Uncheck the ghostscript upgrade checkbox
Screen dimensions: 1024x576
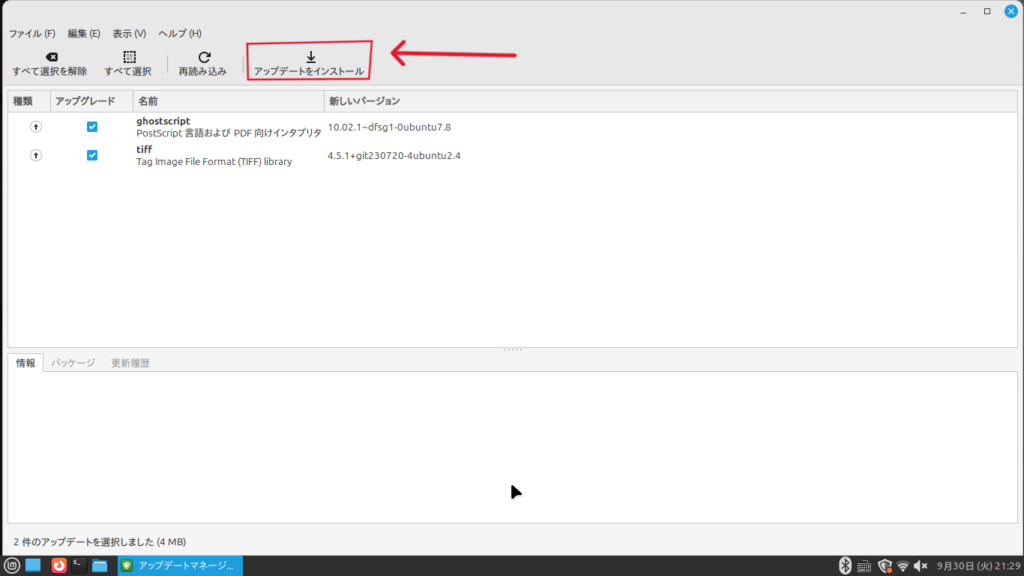tap(92, 127)
